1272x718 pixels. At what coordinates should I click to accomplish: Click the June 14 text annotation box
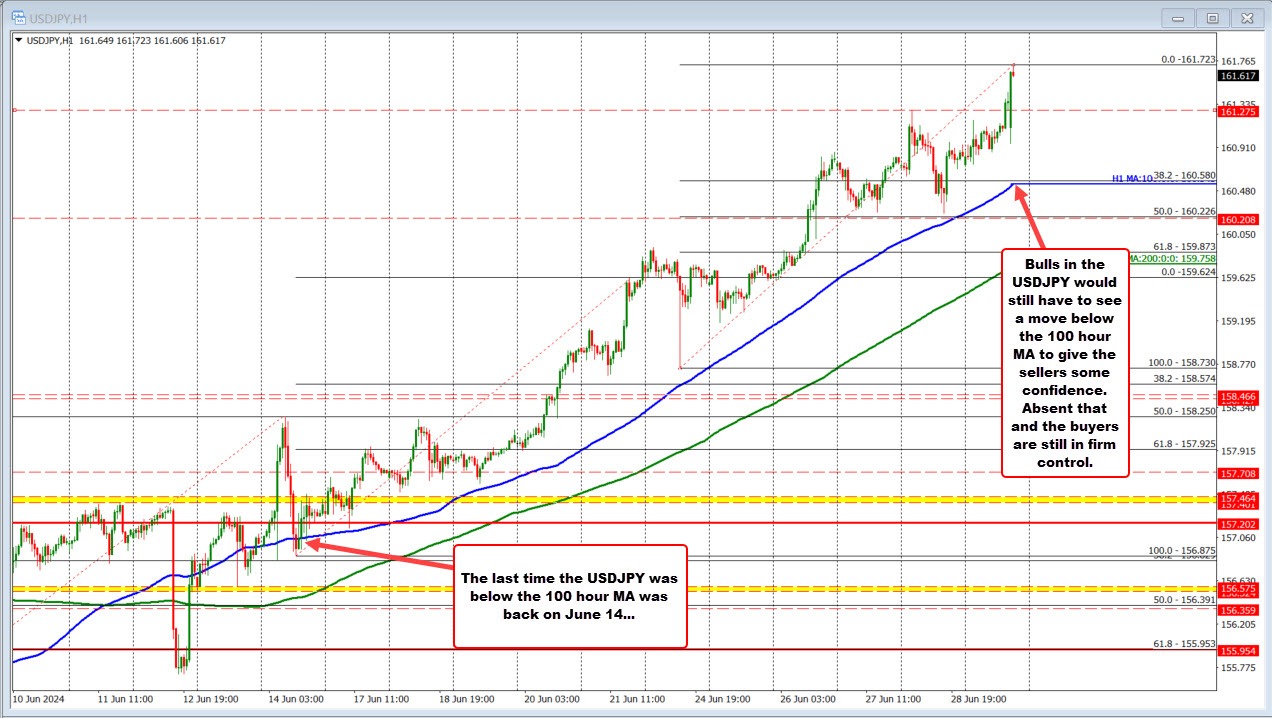click(570, 598)
